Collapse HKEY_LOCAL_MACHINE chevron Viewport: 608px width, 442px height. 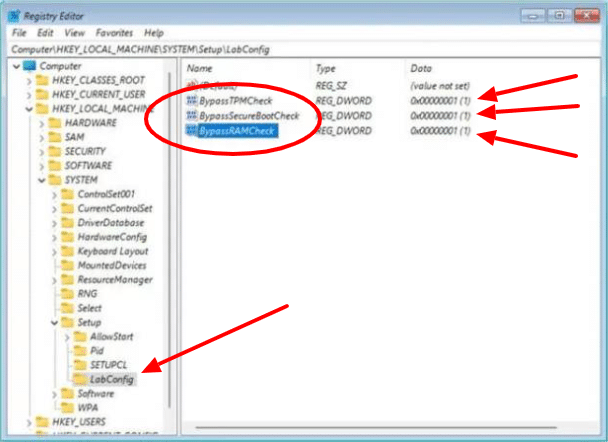tap(29, 109)
